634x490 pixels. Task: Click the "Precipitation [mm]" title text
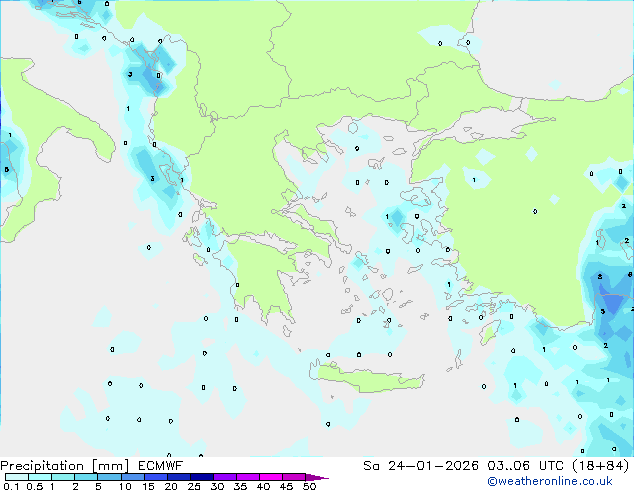[65, 466]
